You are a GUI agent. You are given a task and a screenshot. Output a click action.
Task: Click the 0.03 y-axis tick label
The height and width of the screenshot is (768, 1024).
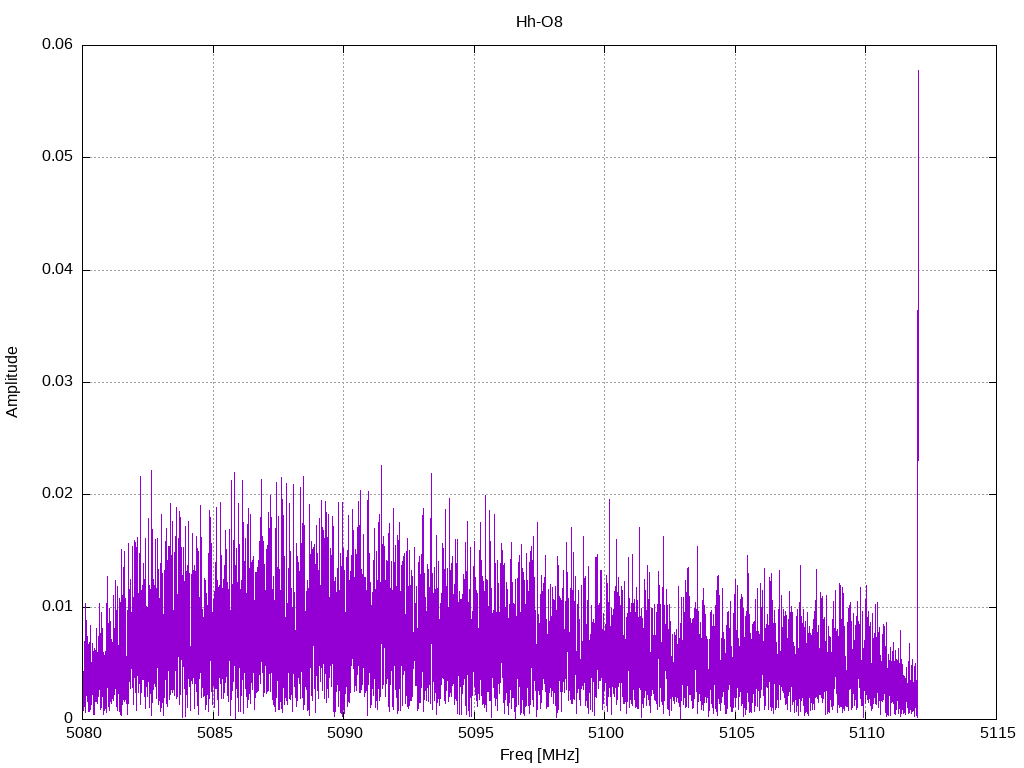57,382
